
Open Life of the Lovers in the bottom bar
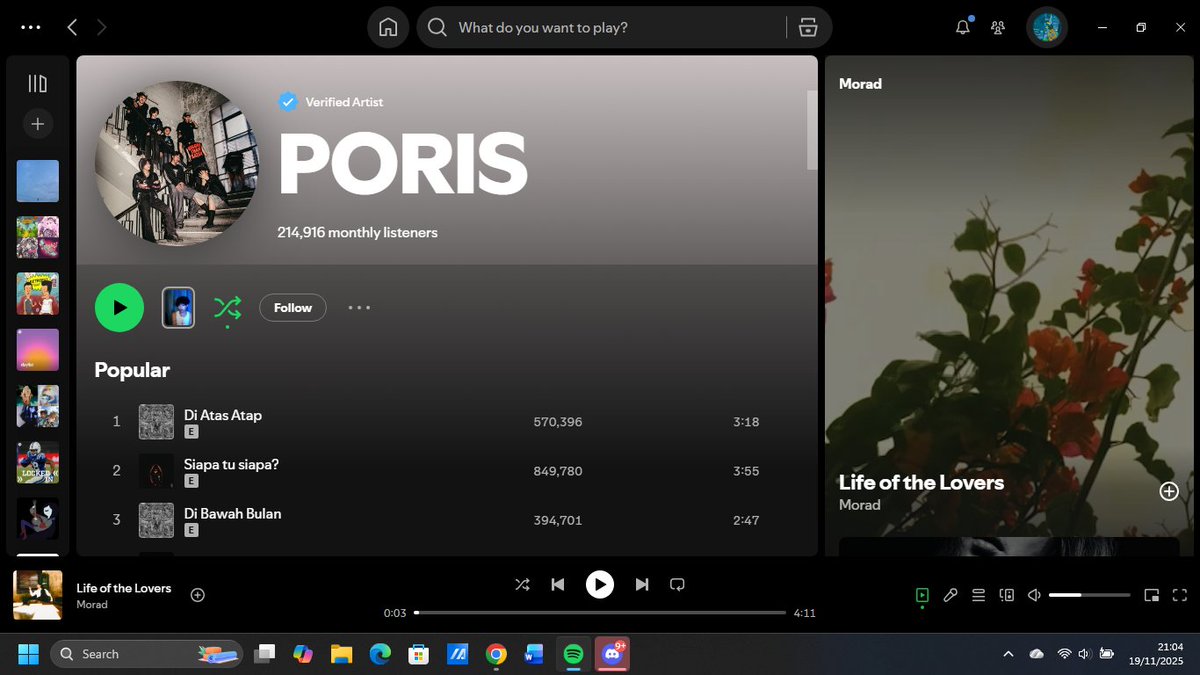(124, 588)
